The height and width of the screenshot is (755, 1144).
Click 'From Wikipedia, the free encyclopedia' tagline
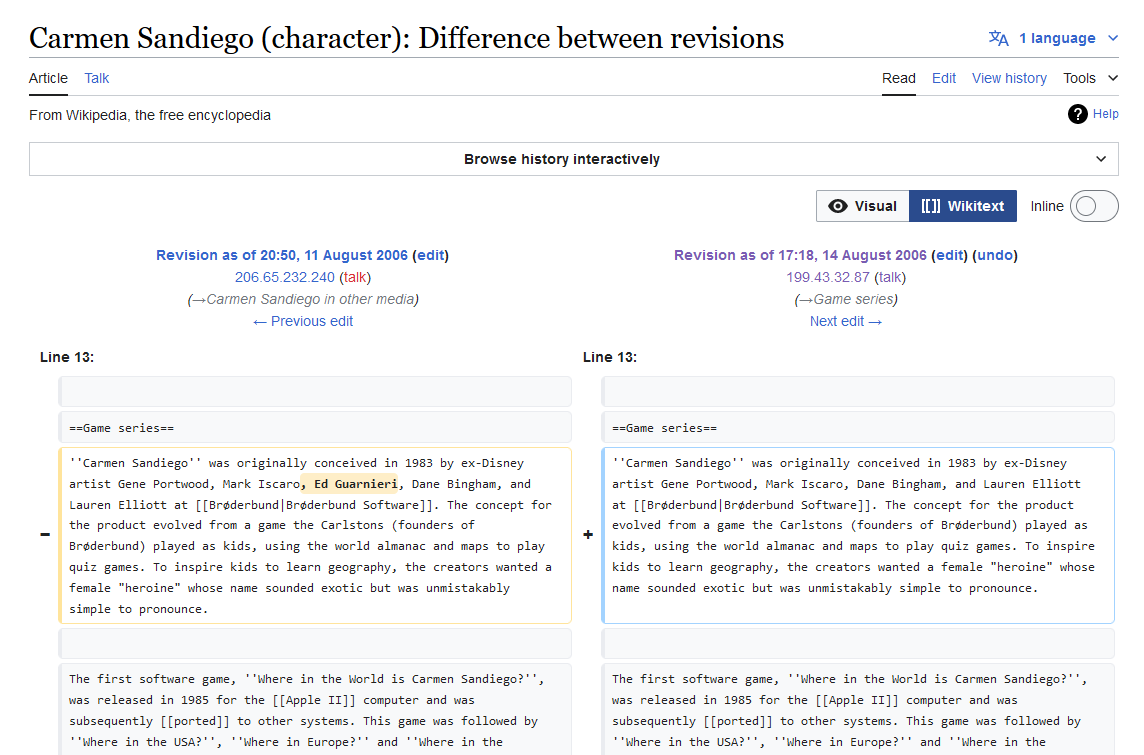click(150, 115)
